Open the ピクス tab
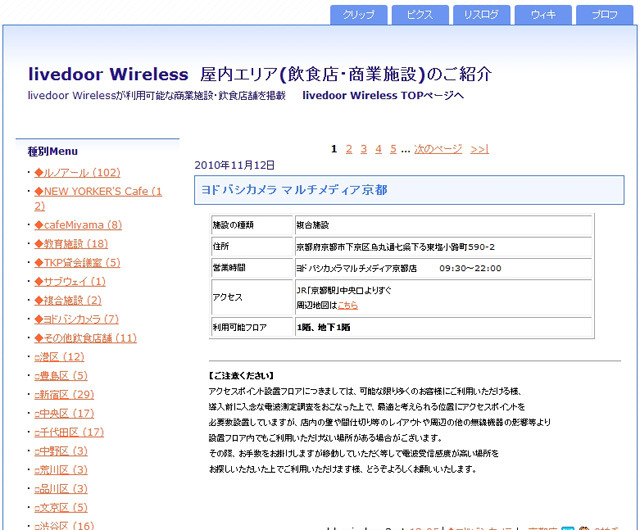Screen dimensions: 640x530 [420, 15]
